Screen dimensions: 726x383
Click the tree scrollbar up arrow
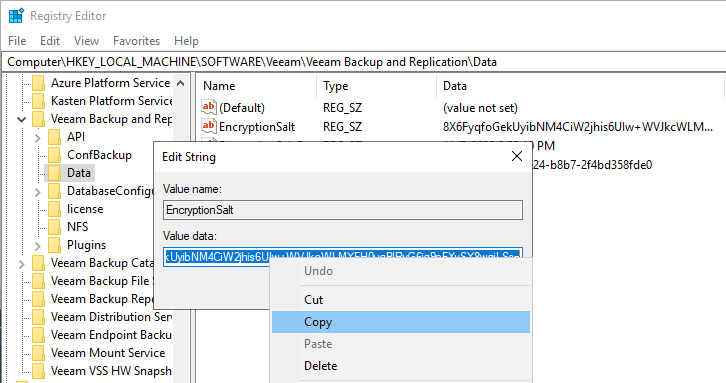coord(181,83)
